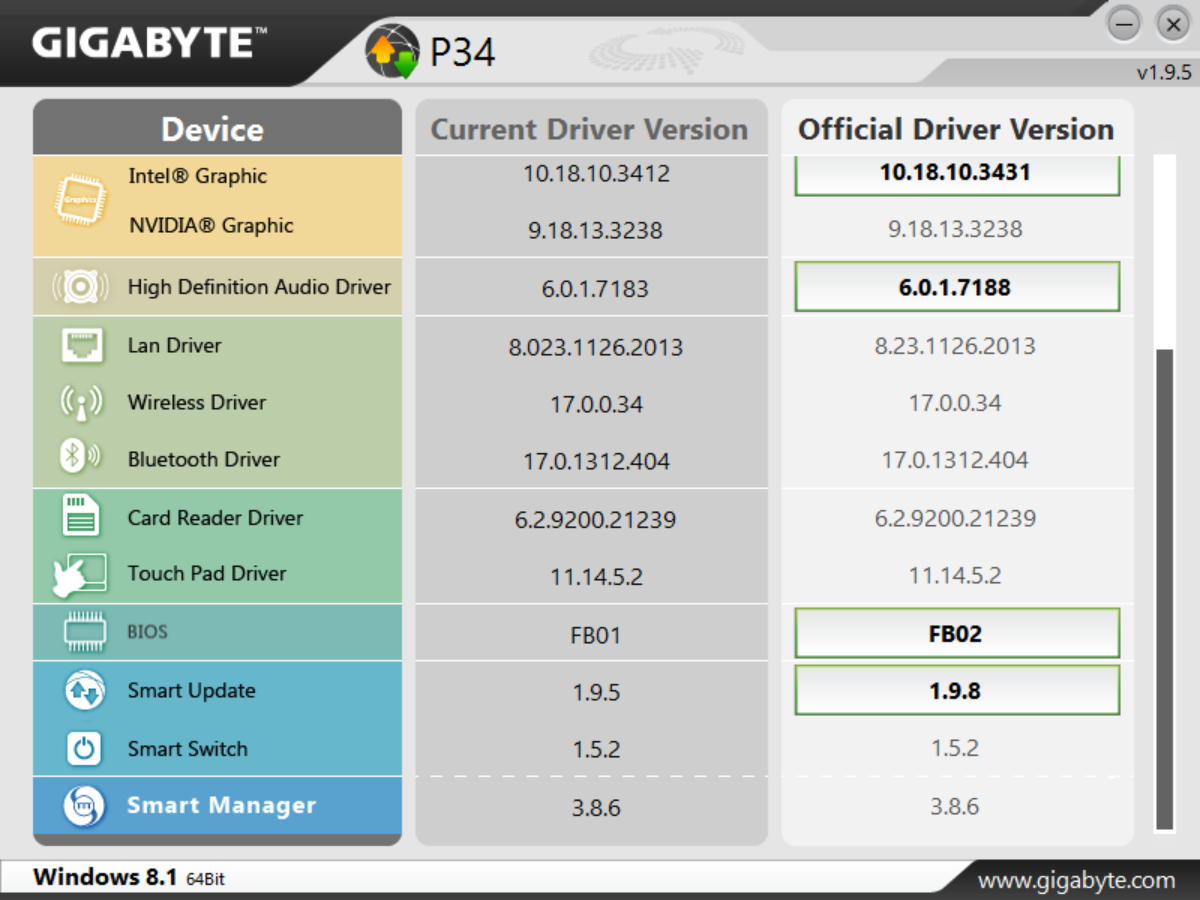Screen dimensions: 1200x900
Task: Select Bluetooth Driver label
Action: click(204, 459)
